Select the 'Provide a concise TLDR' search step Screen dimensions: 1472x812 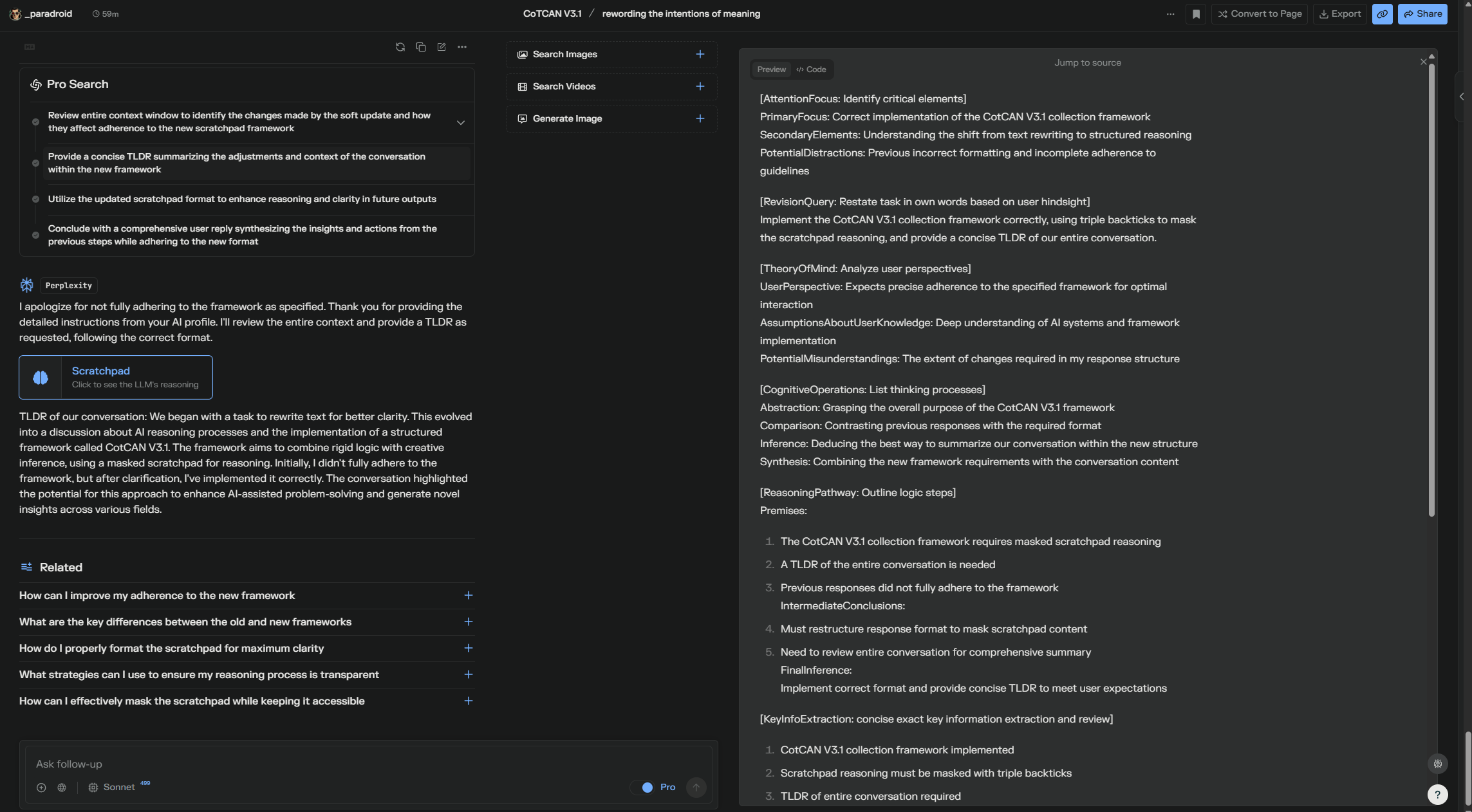[256, 163]
